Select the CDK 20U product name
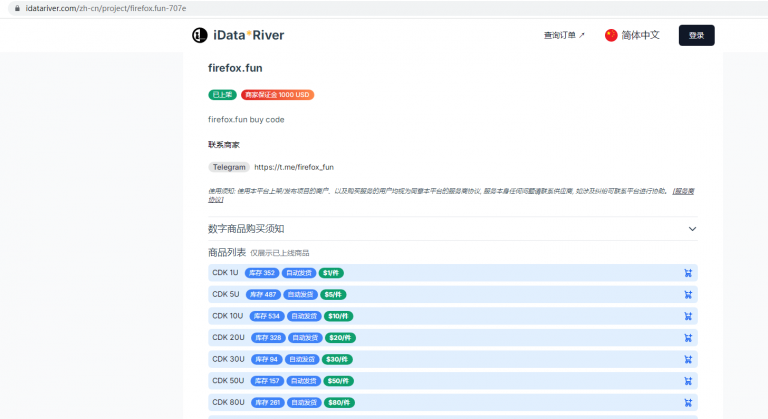 tap(228, 337)
